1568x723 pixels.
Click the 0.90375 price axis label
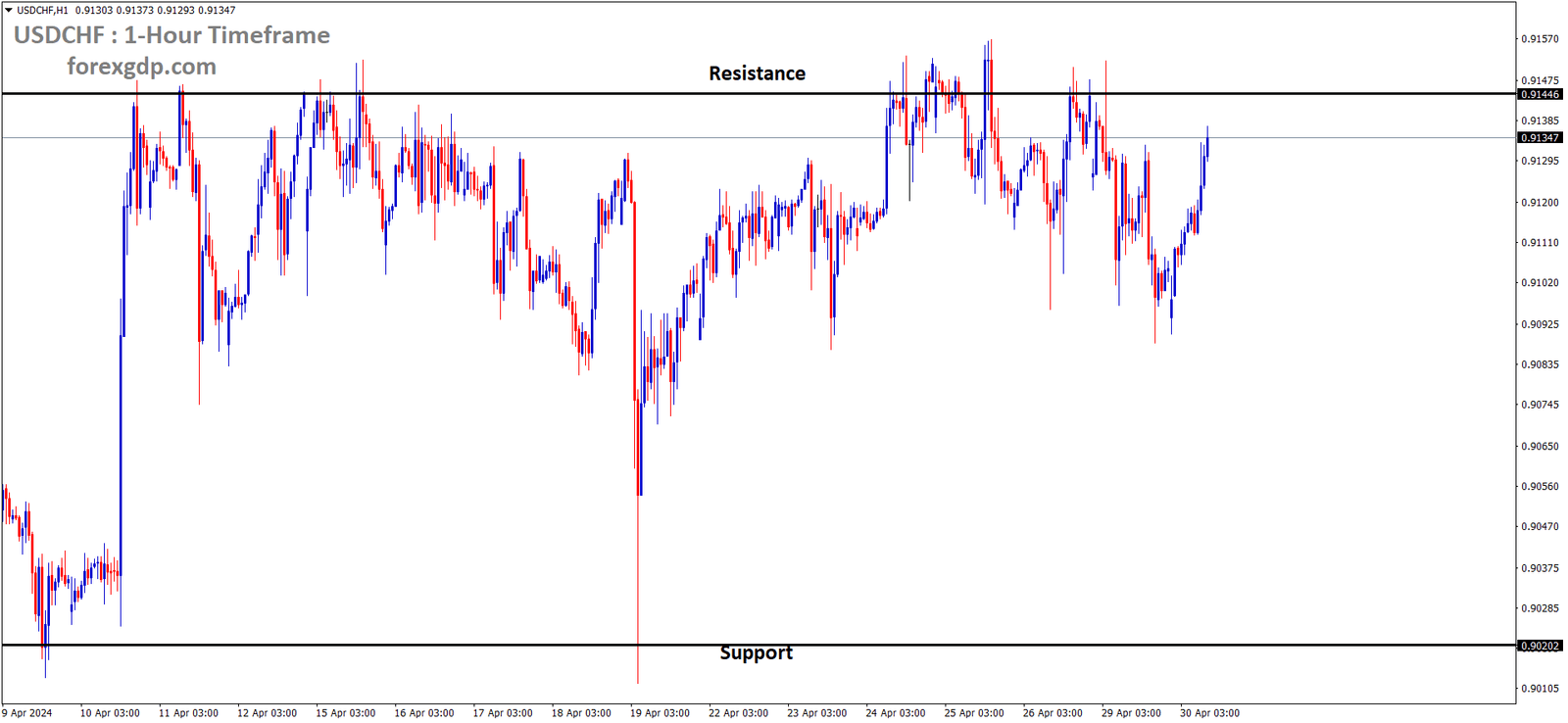click(x=1540, y=568)
